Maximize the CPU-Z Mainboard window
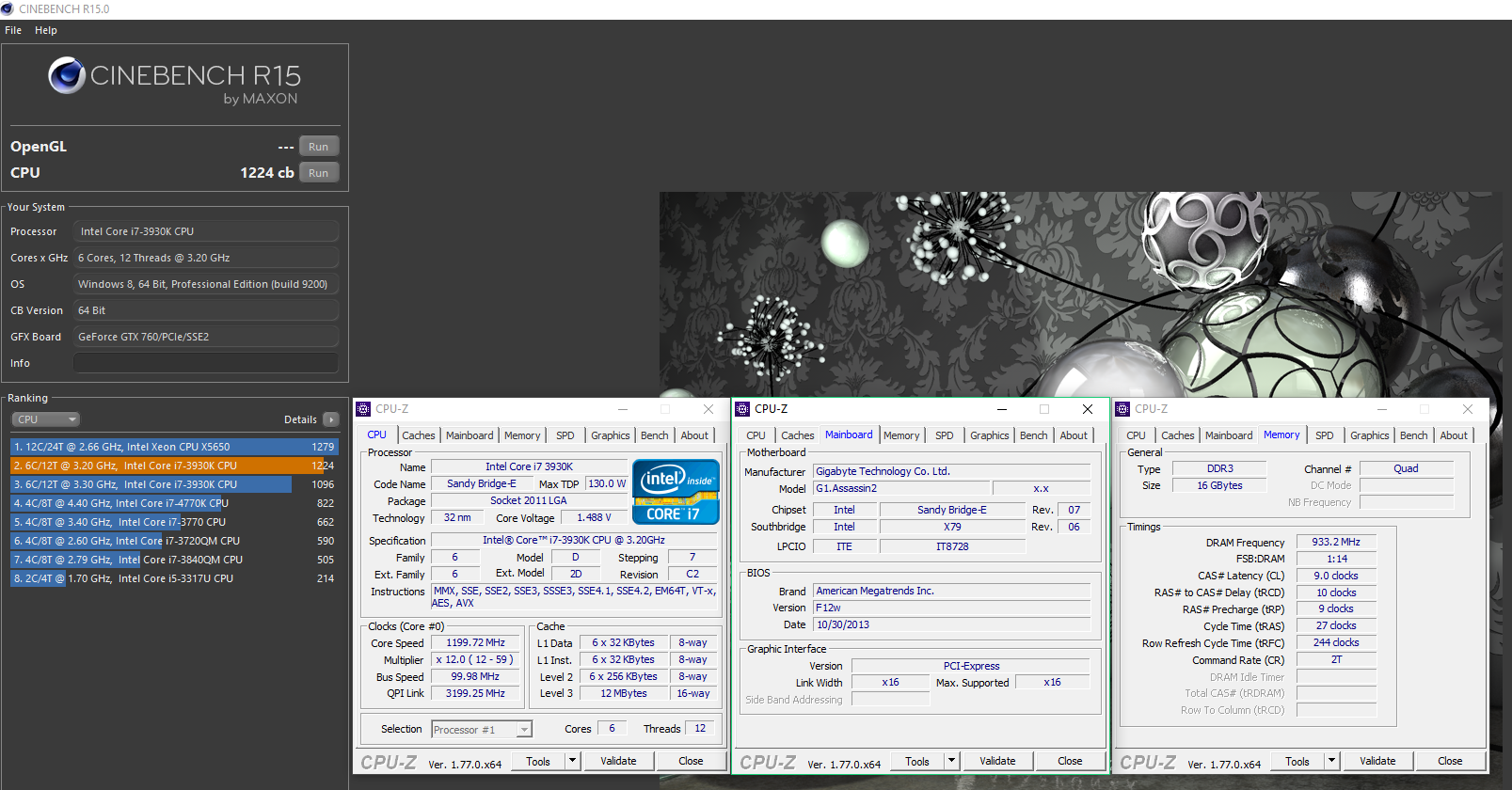 (1043, 409)
